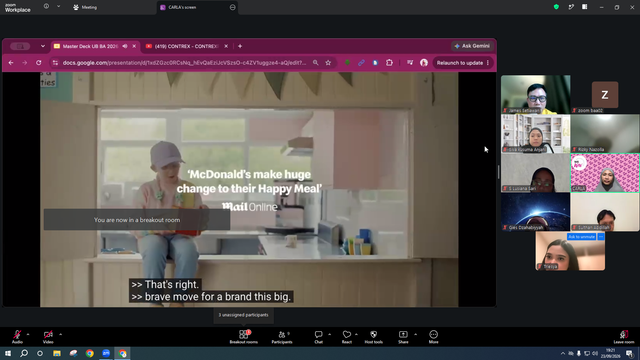The image size is (640, 360).
Task: Close Master Deck browser tab
Action: click(x=134, y=47)
